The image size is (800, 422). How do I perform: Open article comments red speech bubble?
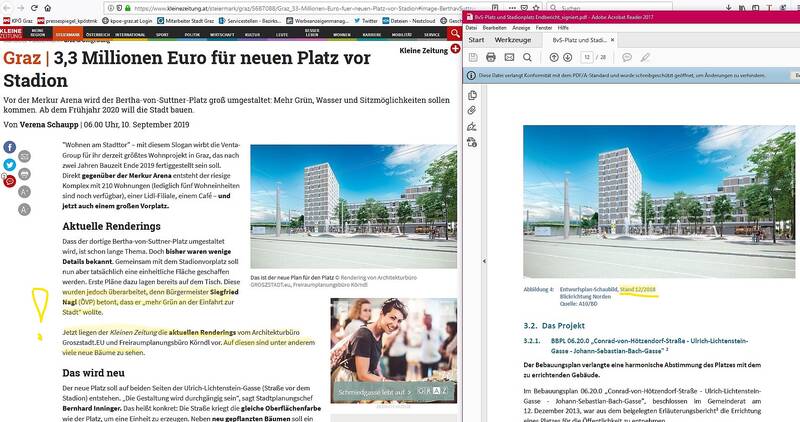10,181
